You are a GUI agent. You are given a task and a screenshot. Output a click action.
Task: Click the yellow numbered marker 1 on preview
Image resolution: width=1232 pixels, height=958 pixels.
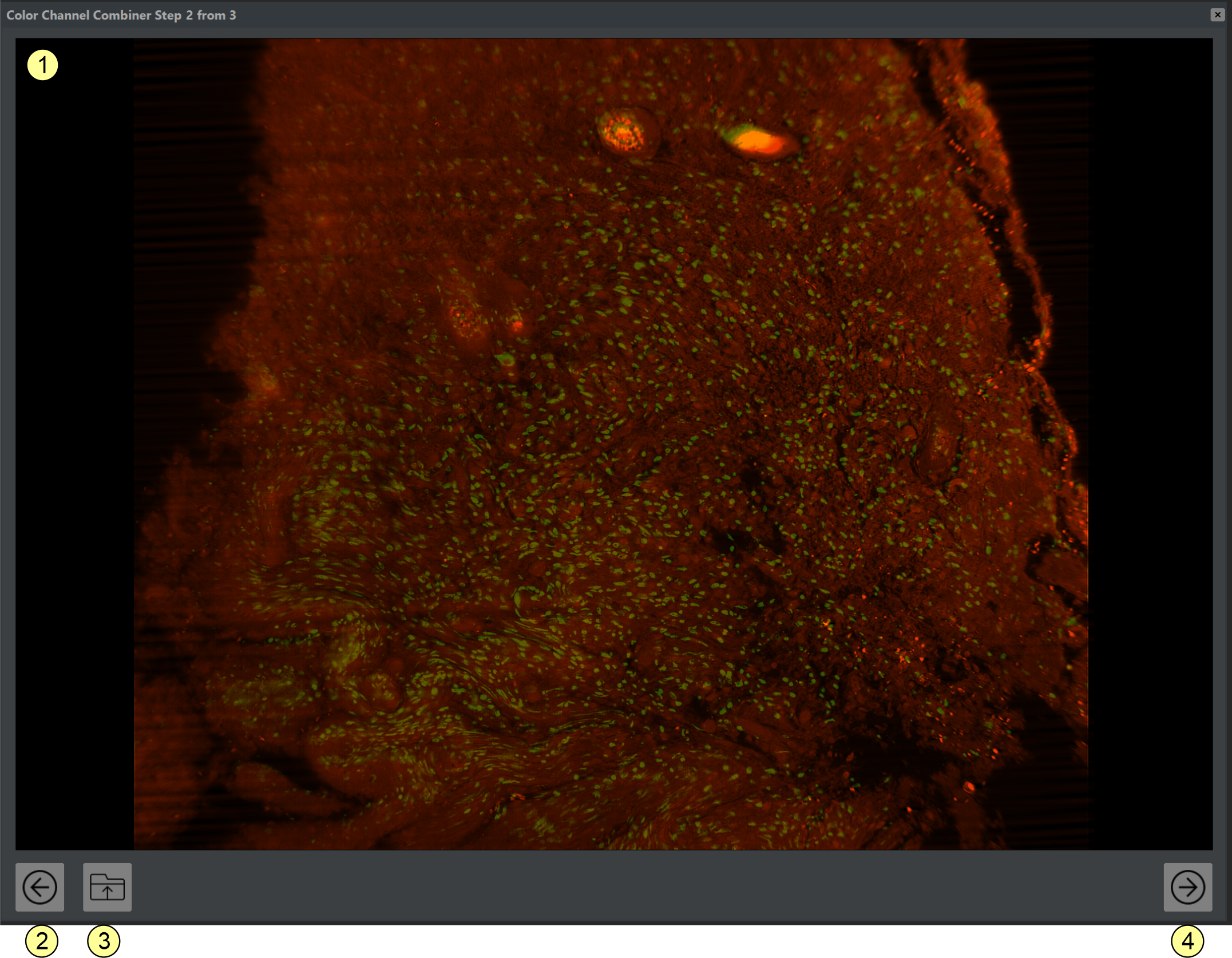[42, 65]
